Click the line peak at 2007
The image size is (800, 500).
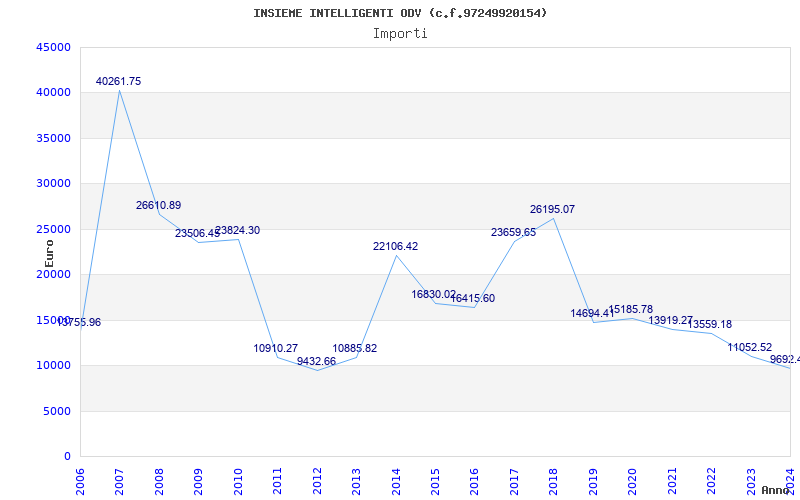click(x=119, y=90)
